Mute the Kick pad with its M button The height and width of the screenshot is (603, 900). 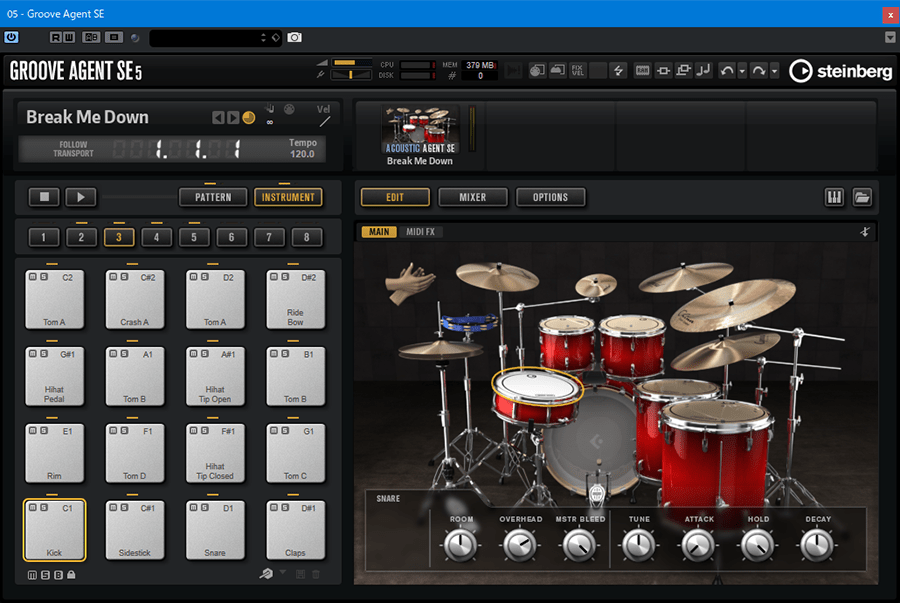pos(33,507)
